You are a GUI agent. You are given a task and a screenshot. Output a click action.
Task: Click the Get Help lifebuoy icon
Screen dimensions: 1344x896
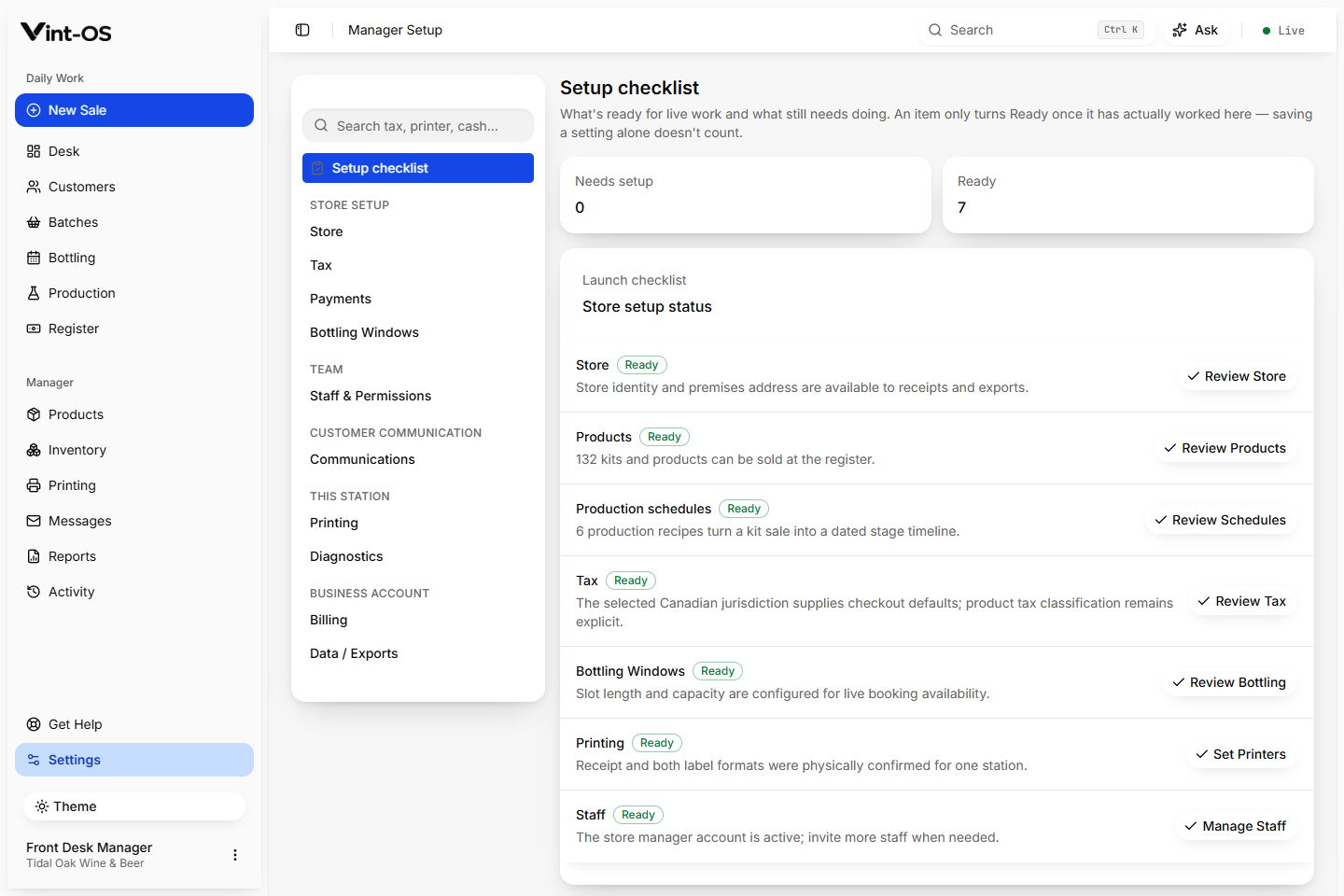(x=34, y=724)
